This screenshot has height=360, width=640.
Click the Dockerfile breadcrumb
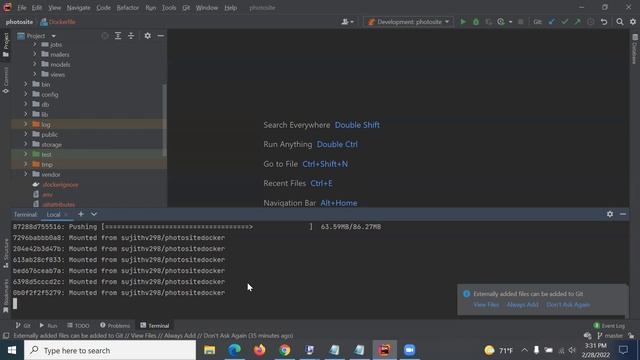pos(58,22)
